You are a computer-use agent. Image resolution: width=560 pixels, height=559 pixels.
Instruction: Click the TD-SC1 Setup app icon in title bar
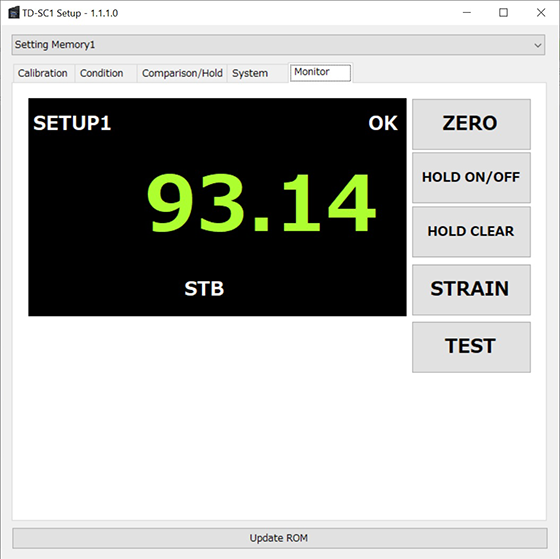tap(14, 13)
